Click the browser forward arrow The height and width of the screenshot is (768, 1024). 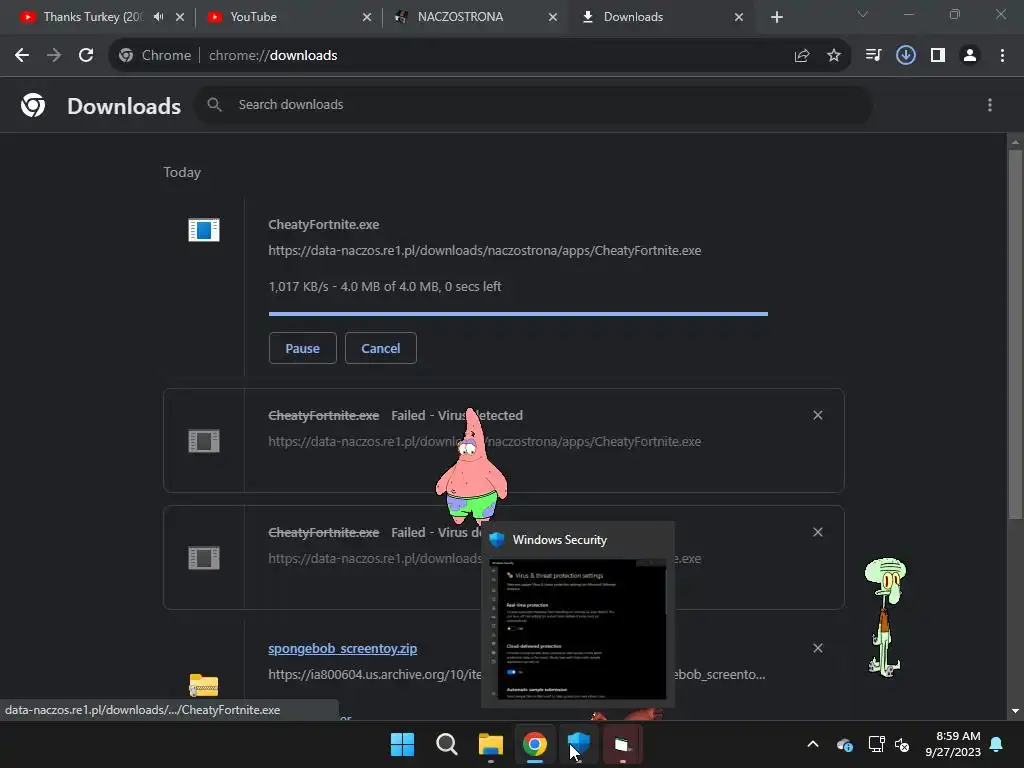[54, 56]
